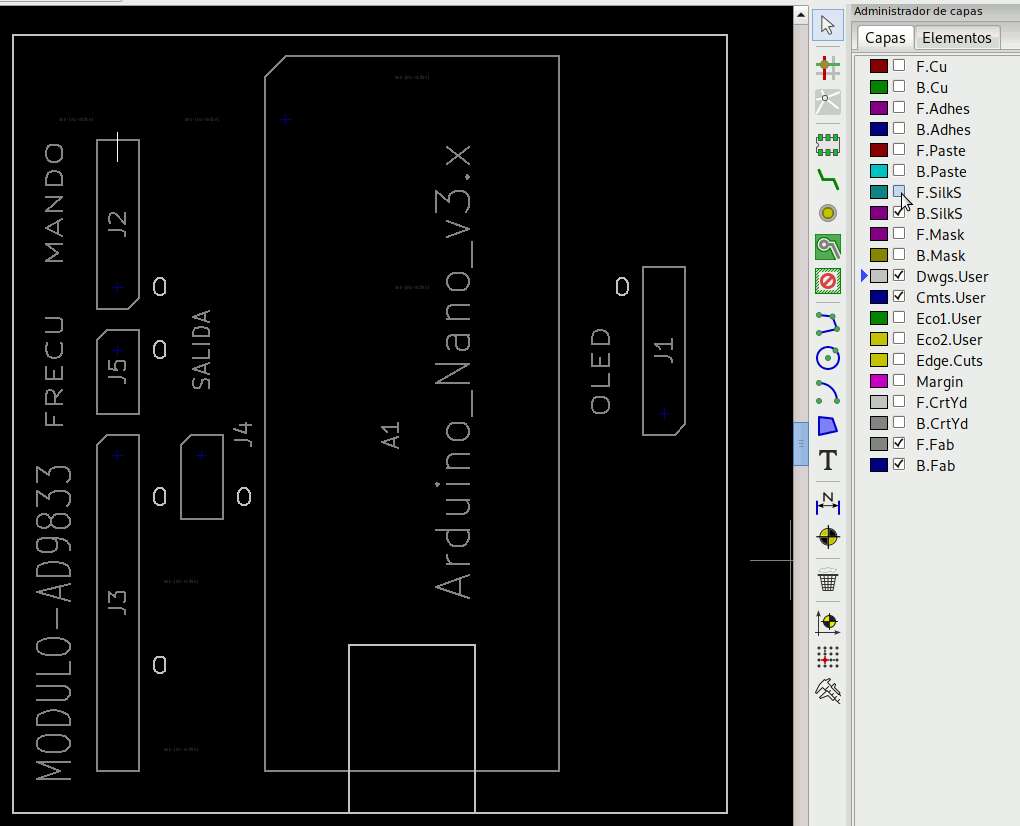Select the J3 reference on the board
The height and width of the screenshot is (826, 1020).
coord(118,602)
